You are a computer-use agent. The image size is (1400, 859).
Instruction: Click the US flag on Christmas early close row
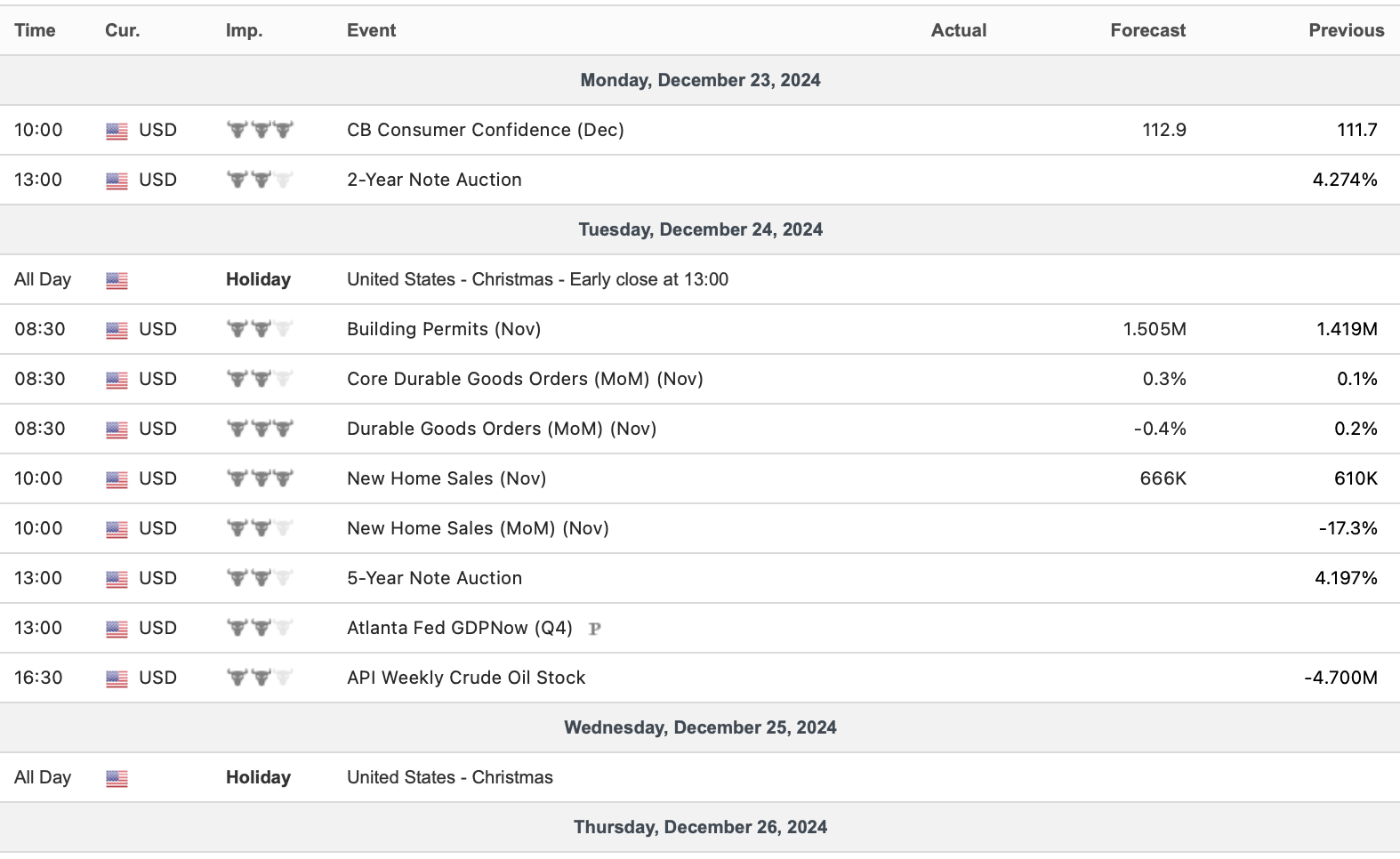(117, 280)
